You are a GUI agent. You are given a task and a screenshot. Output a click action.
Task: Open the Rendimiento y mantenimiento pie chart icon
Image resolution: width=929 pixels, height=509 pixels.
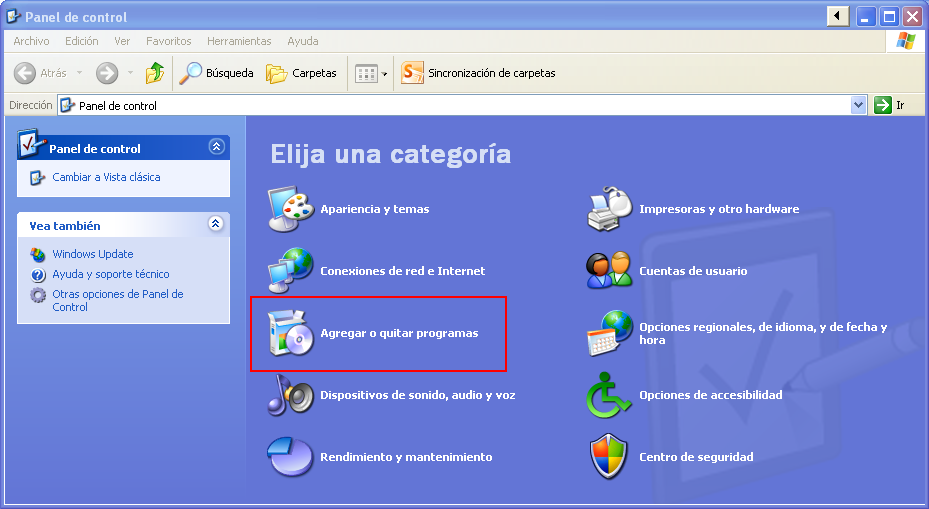pos(291,457)
